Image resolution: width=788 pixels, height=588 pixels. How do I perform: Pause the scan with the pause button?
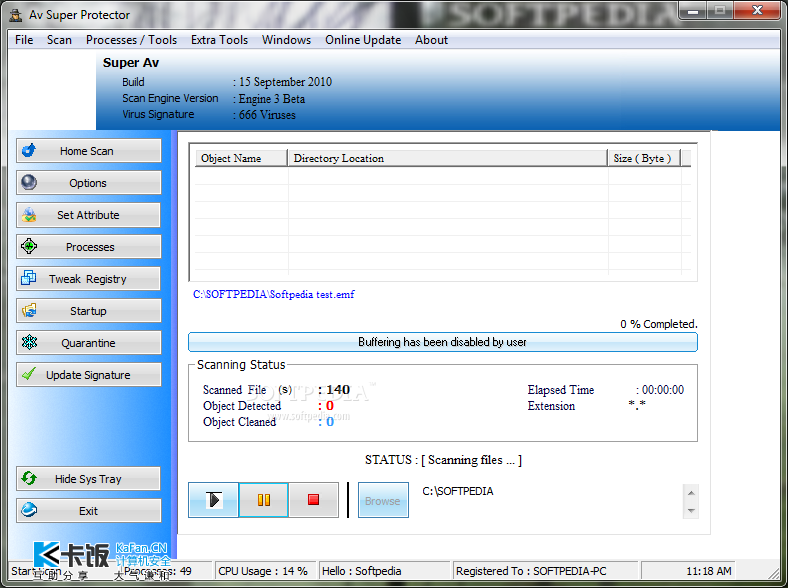264,500
